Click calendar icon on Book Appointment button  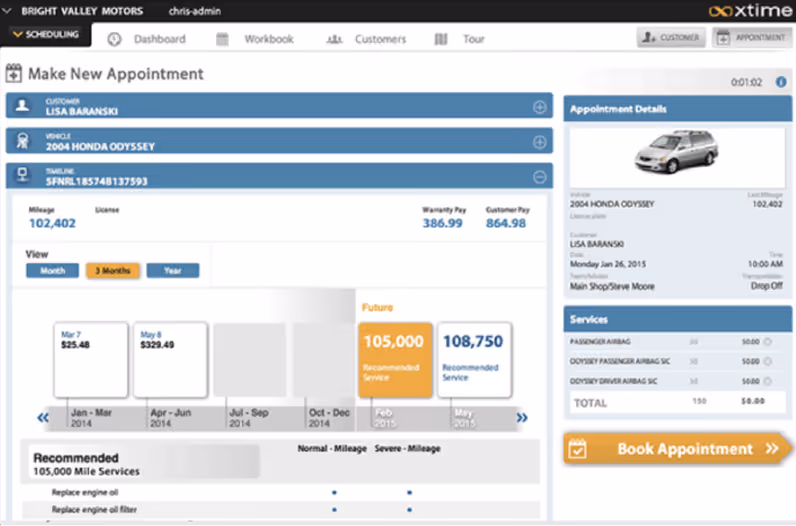click(x=578, y=449)
